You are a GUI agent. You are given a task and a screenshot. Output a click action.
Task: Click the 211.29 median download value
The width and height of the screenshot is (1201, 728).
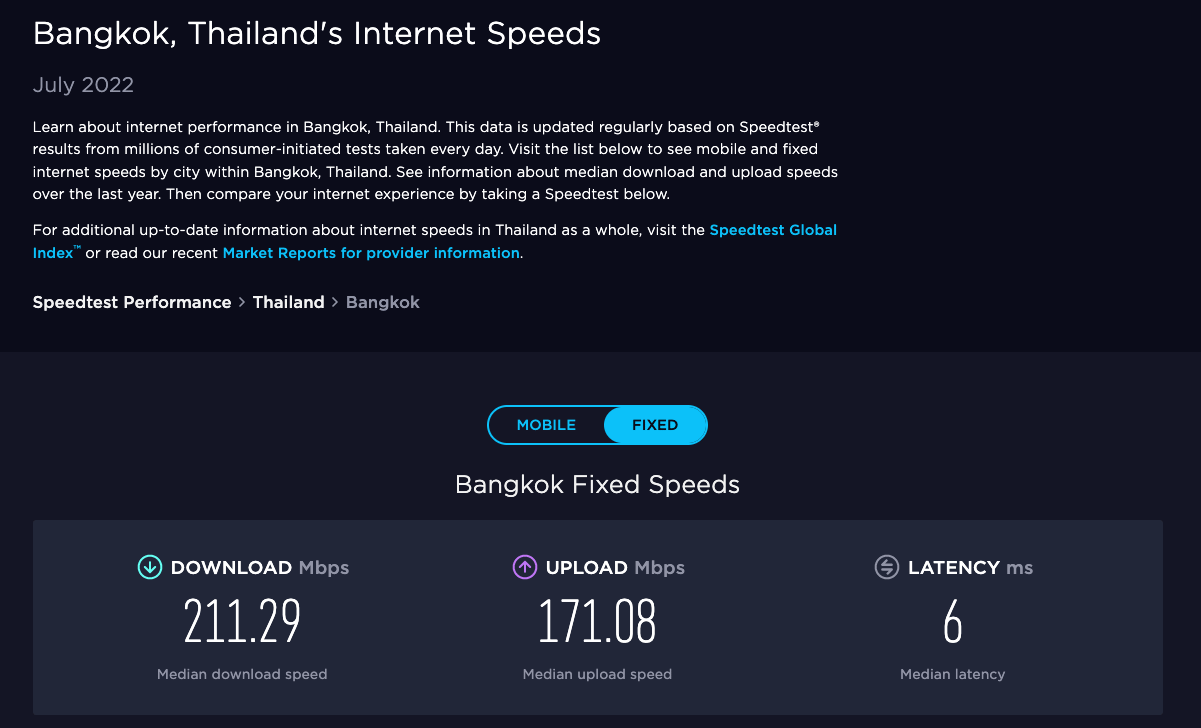click(x=242, y=621)
